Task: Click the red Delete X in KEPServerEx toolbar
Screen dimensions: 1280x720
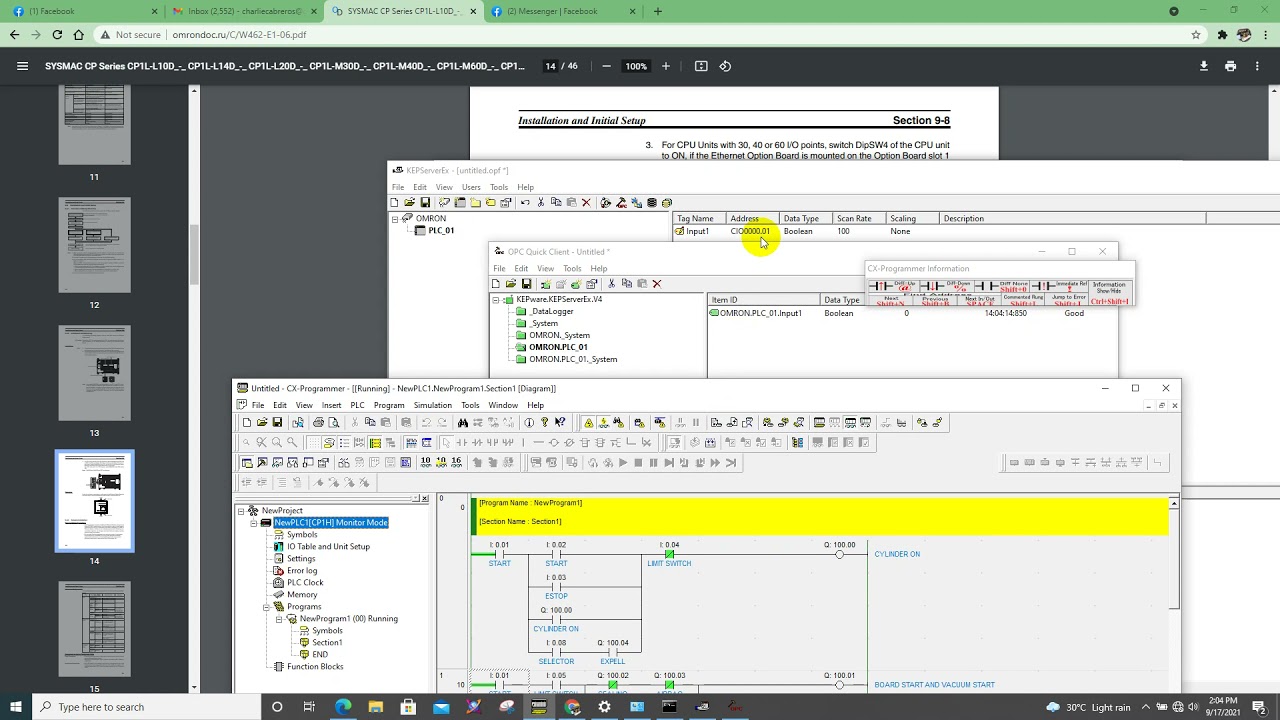Action: click(586, 203)
